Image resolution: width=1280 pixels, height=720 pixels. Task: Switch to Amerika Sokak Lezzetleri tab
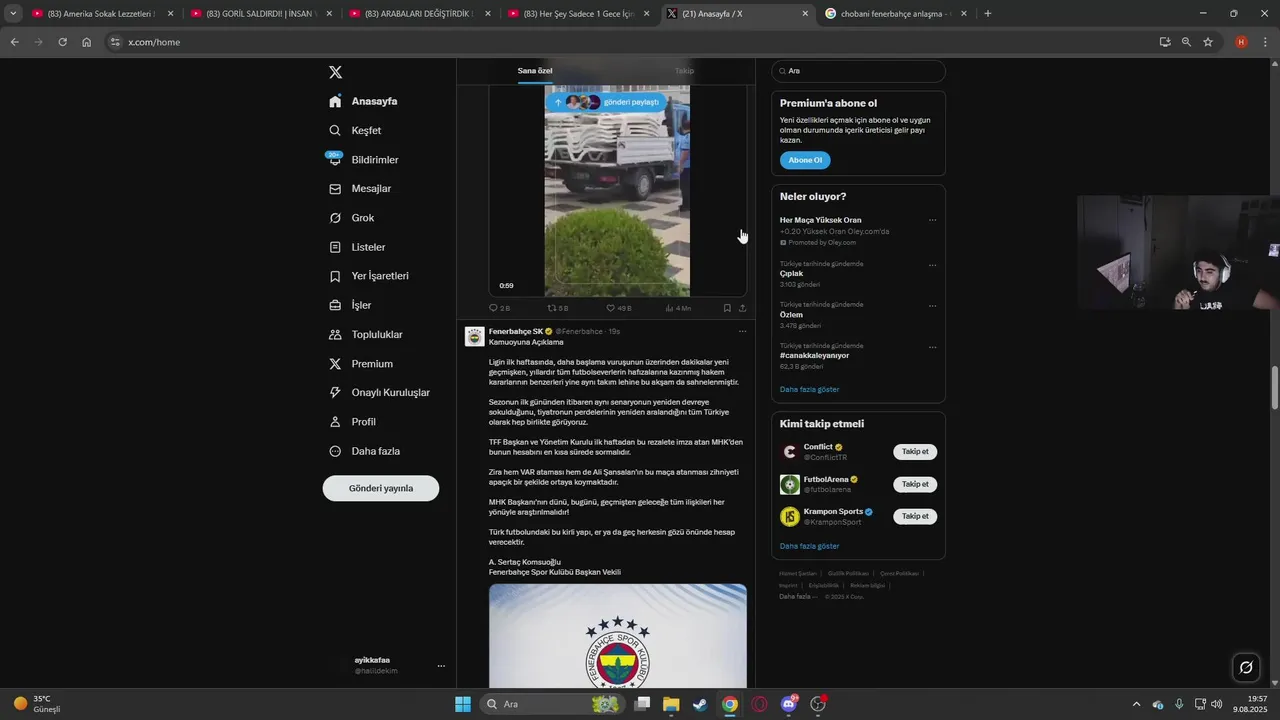pos(101,14)
